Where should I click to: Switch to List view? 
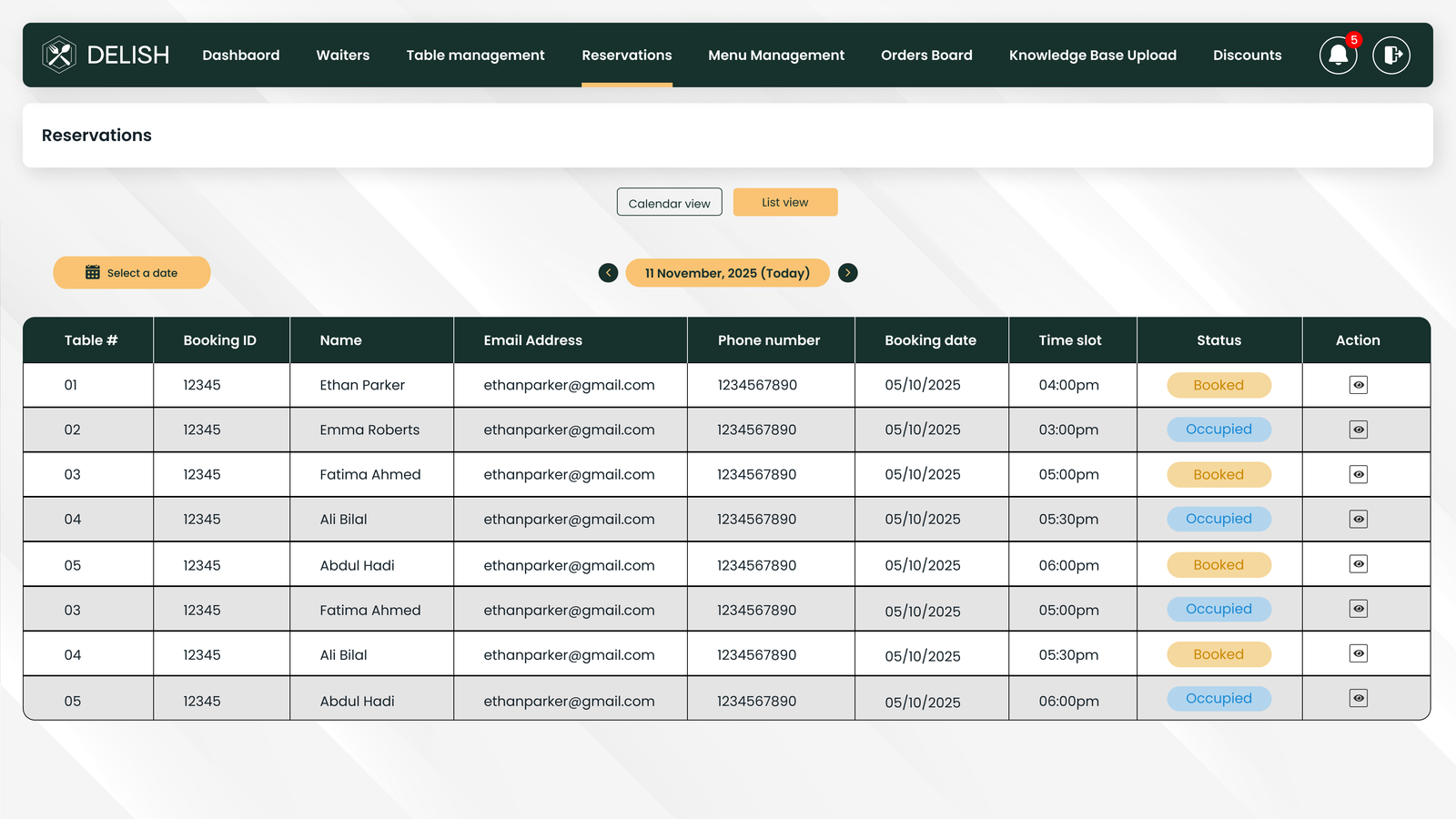[x=785, y=202]
